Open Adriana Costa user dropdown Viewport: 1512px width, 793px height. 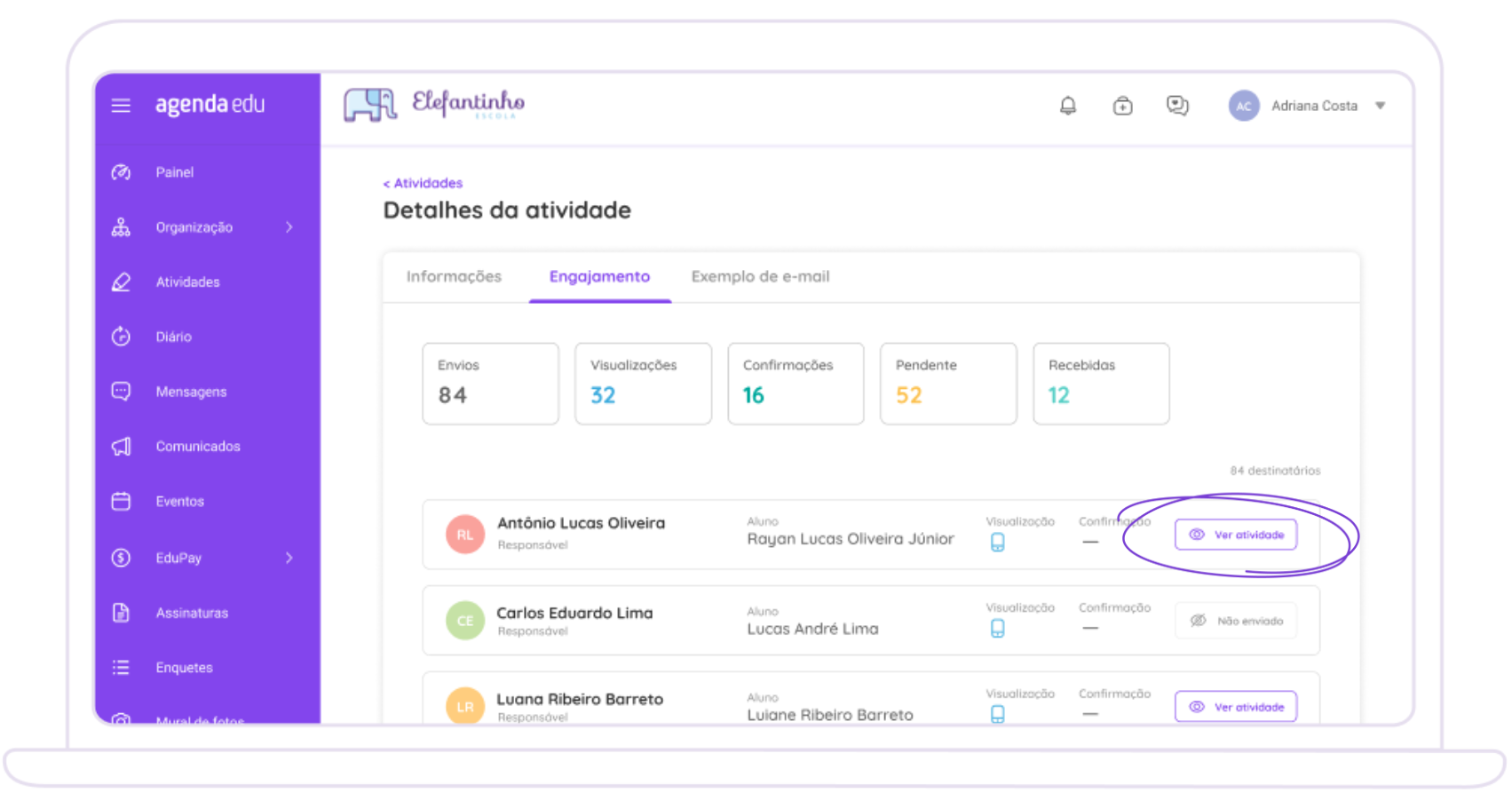[x=1307, y=106]
